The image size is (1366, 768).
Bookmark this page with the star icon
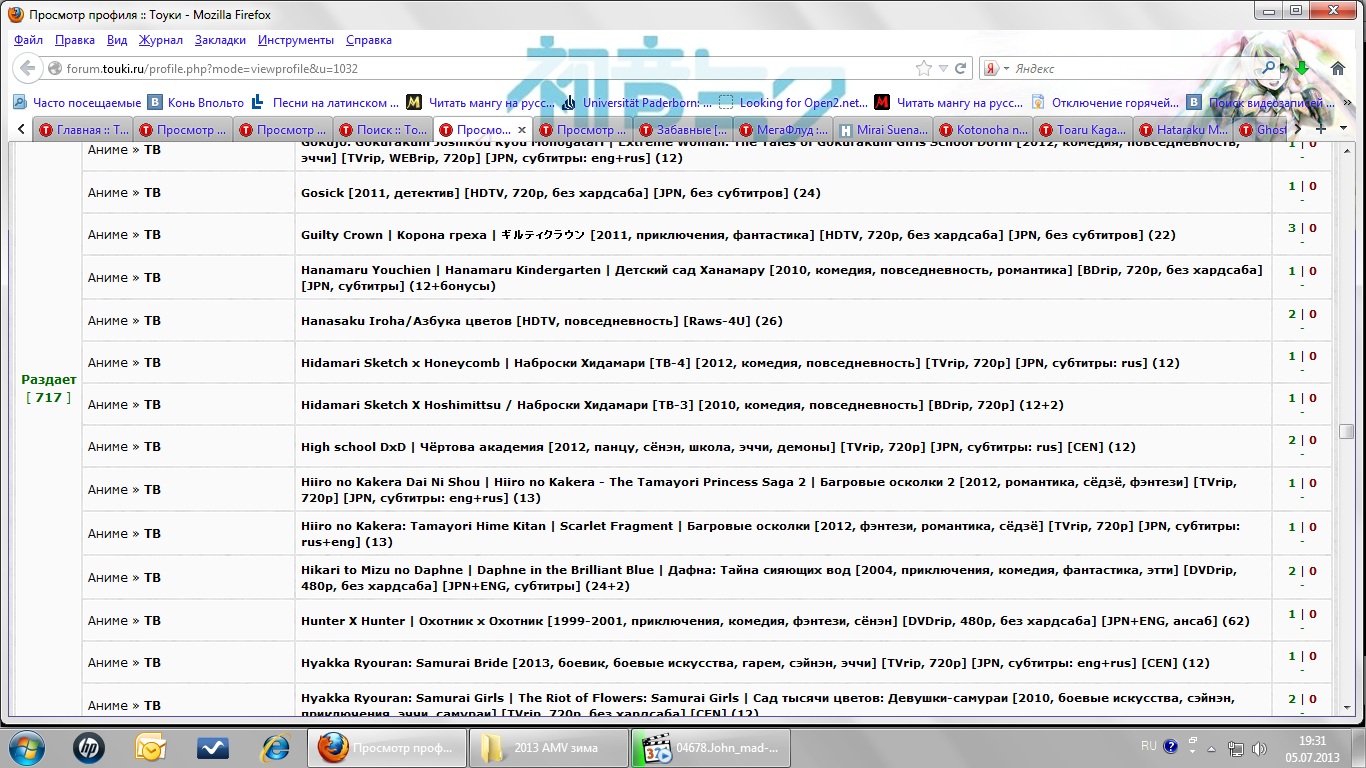coord(924,69)
